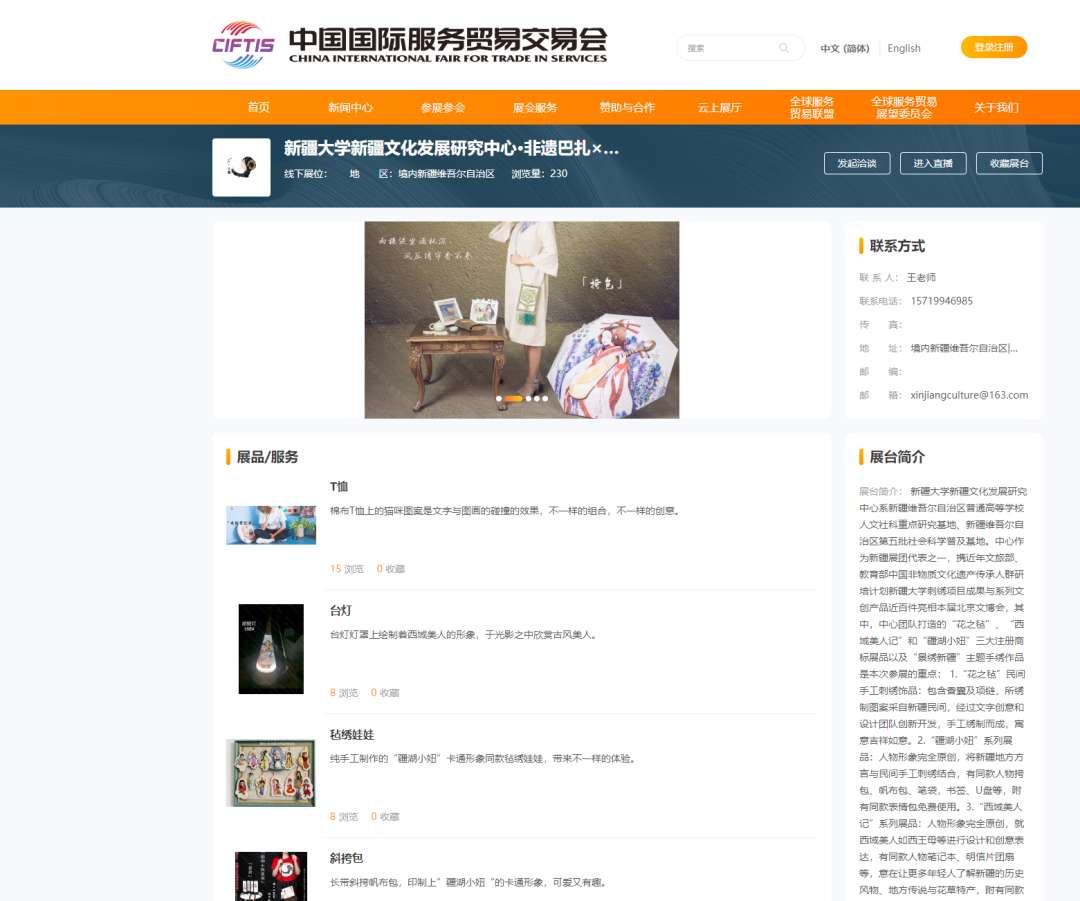Click the 收藏展台 button

pyautogui.click(x=1009, y=163)
